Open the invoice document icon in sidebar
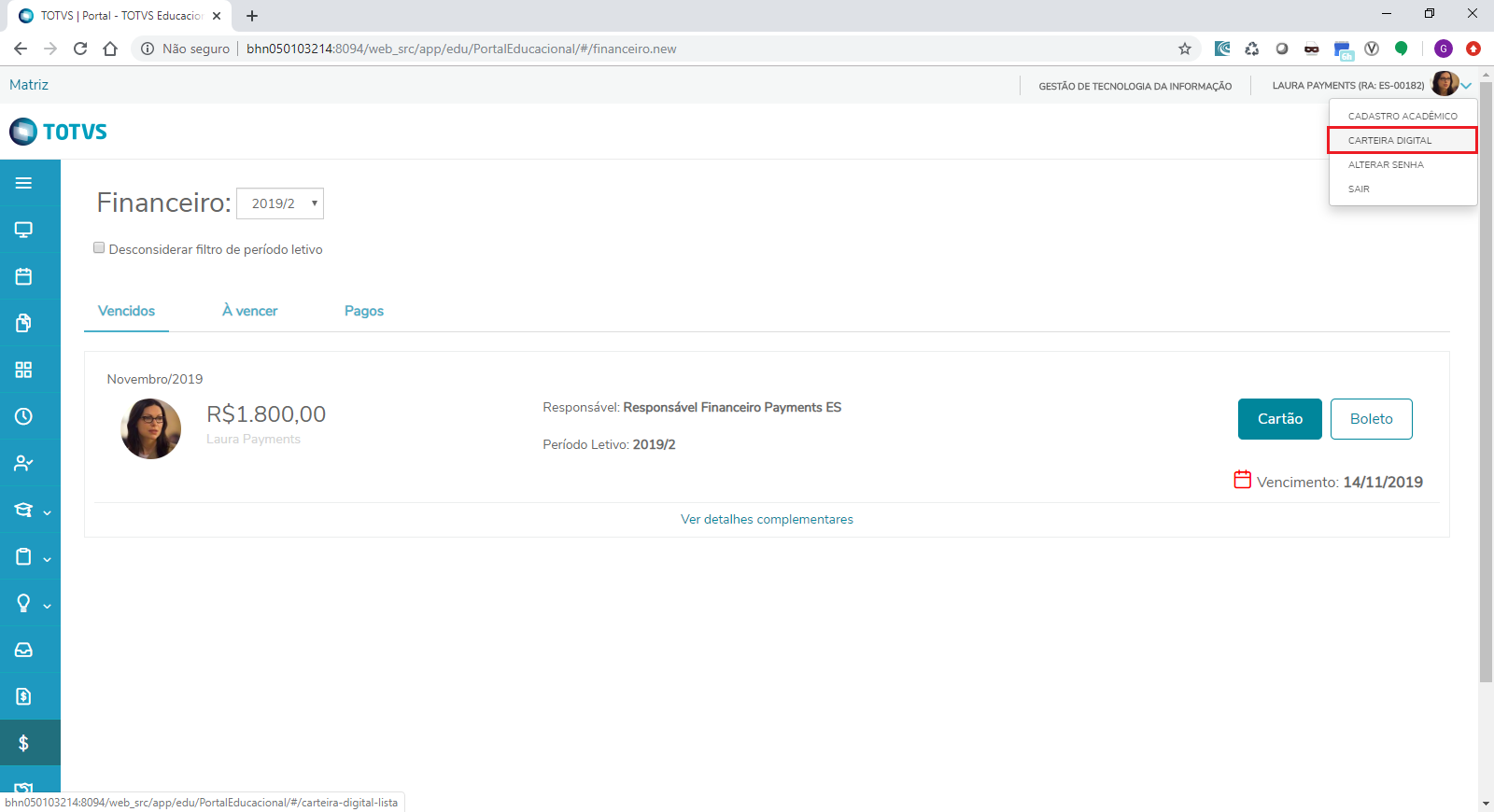Screen dimensions: 1494x812 23,696
